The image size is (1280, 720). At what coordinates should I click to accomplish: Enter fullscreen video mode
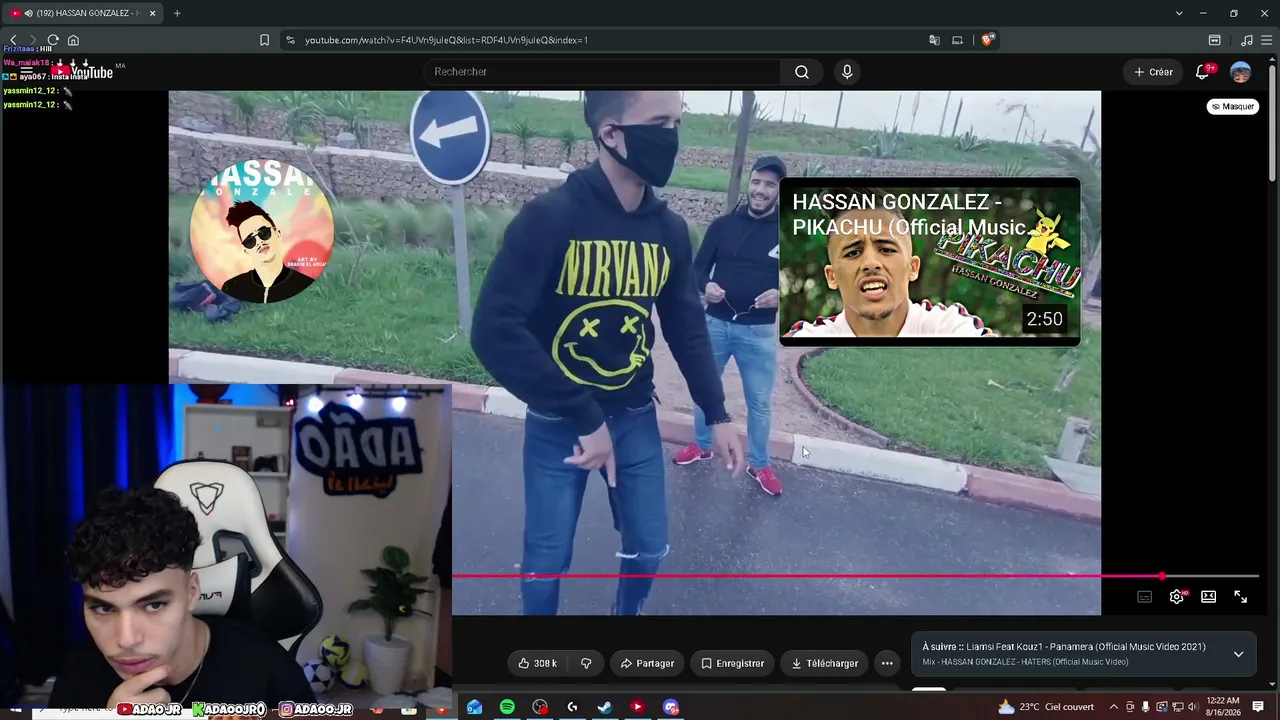point(1241,597)
